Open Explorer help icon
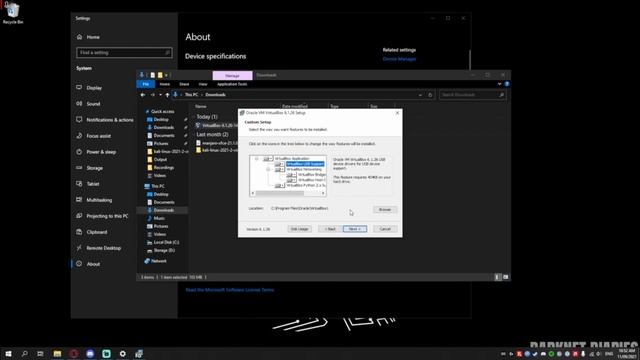Viewport: 640px width, 360px height. click(507, 84)
